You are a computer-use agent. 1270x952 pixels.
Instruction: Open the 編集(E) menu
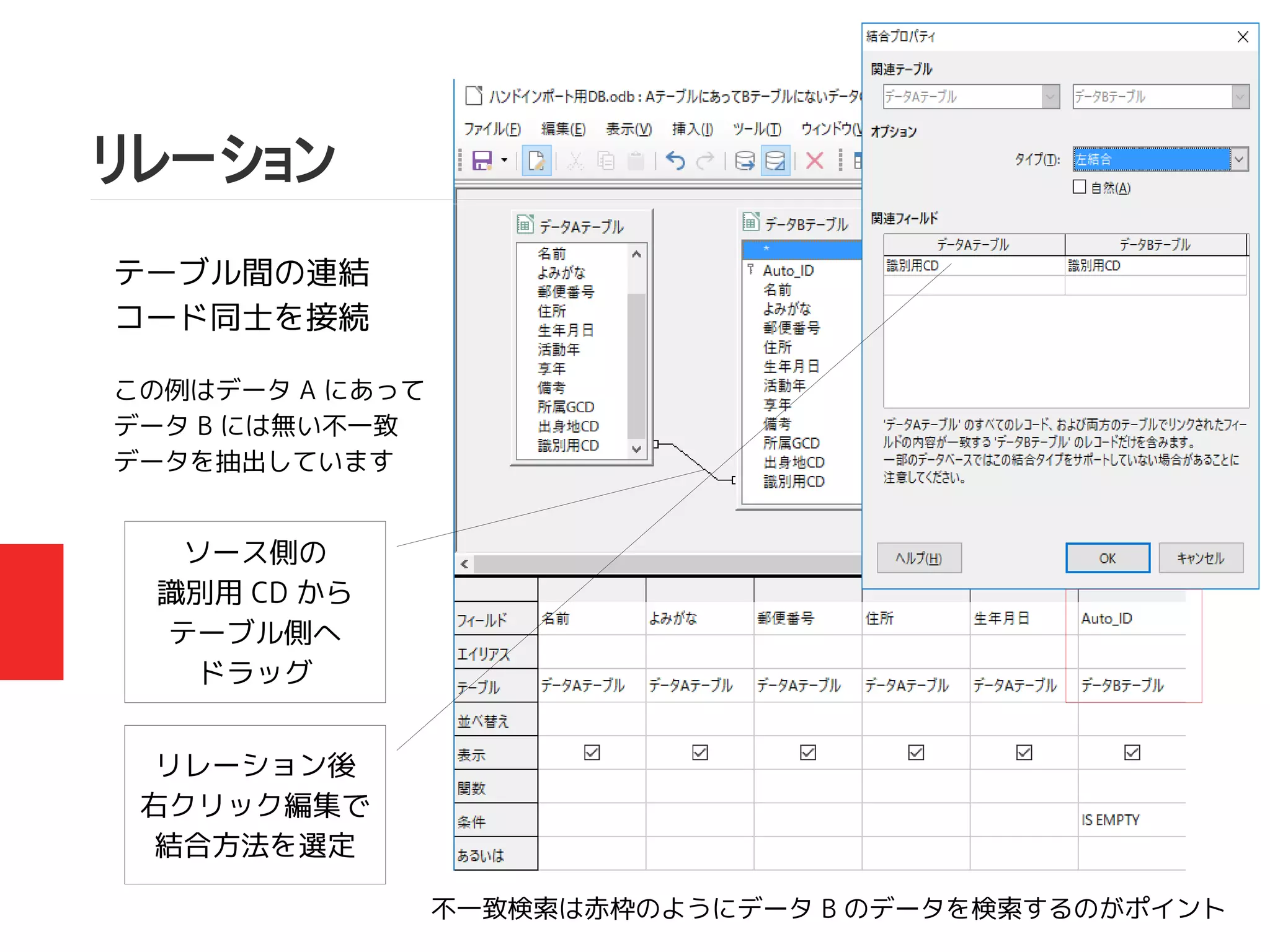563,129
